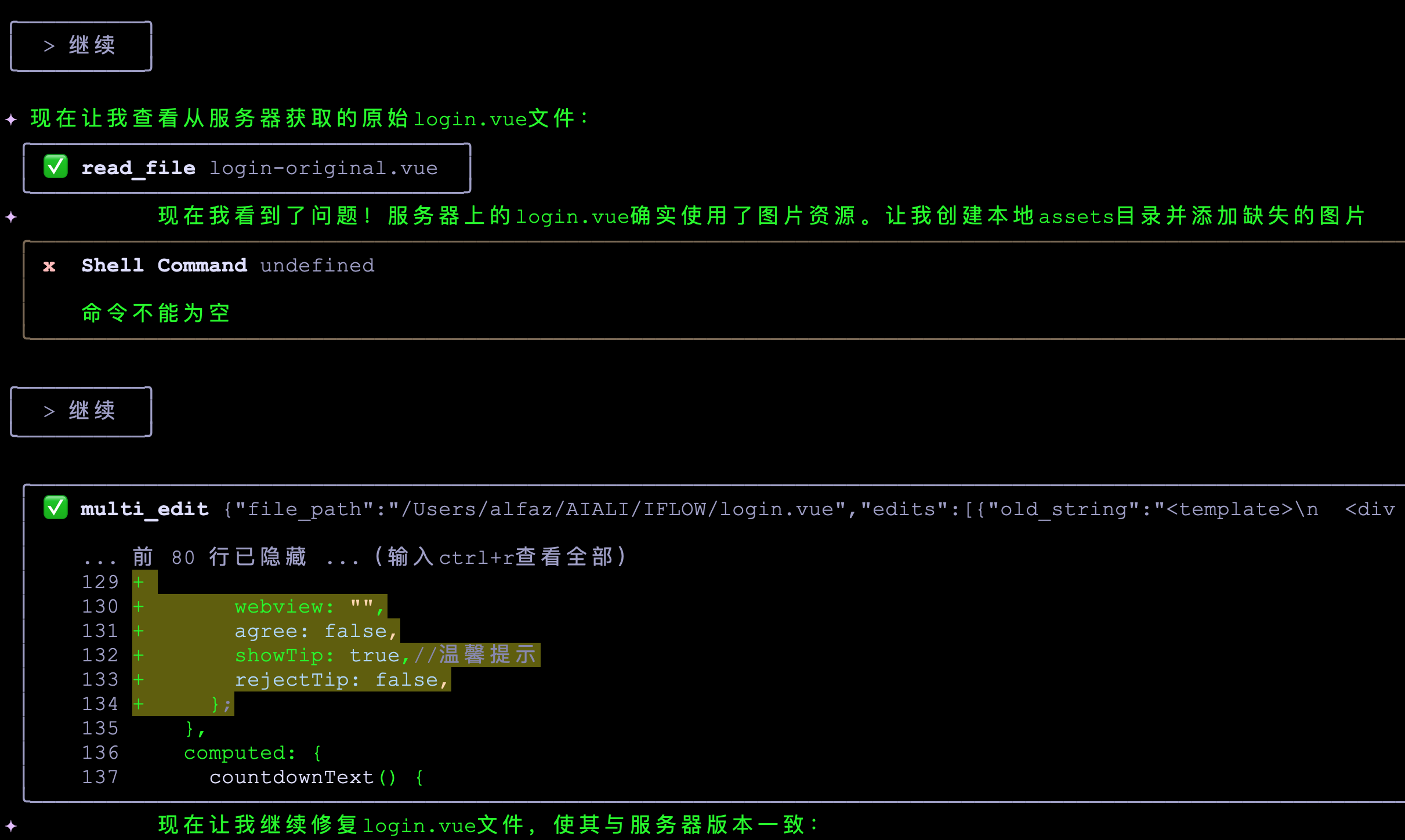This screenshot has height=840, width=1405.
Task: Click highlighted showTip: true line
Action: point(383,656)
